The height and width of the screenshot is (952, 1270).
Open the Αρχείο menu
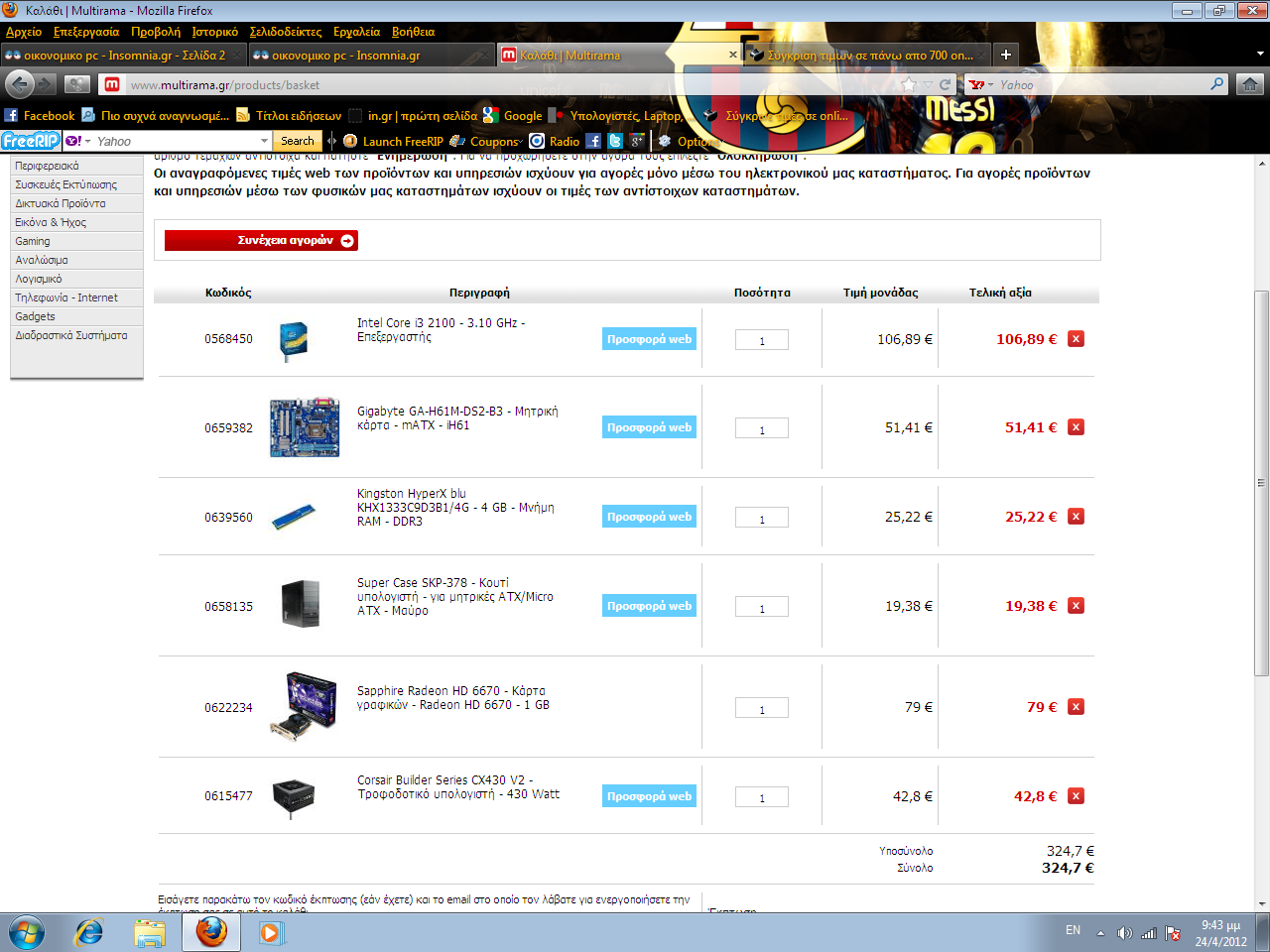click(x=24, y=32)
